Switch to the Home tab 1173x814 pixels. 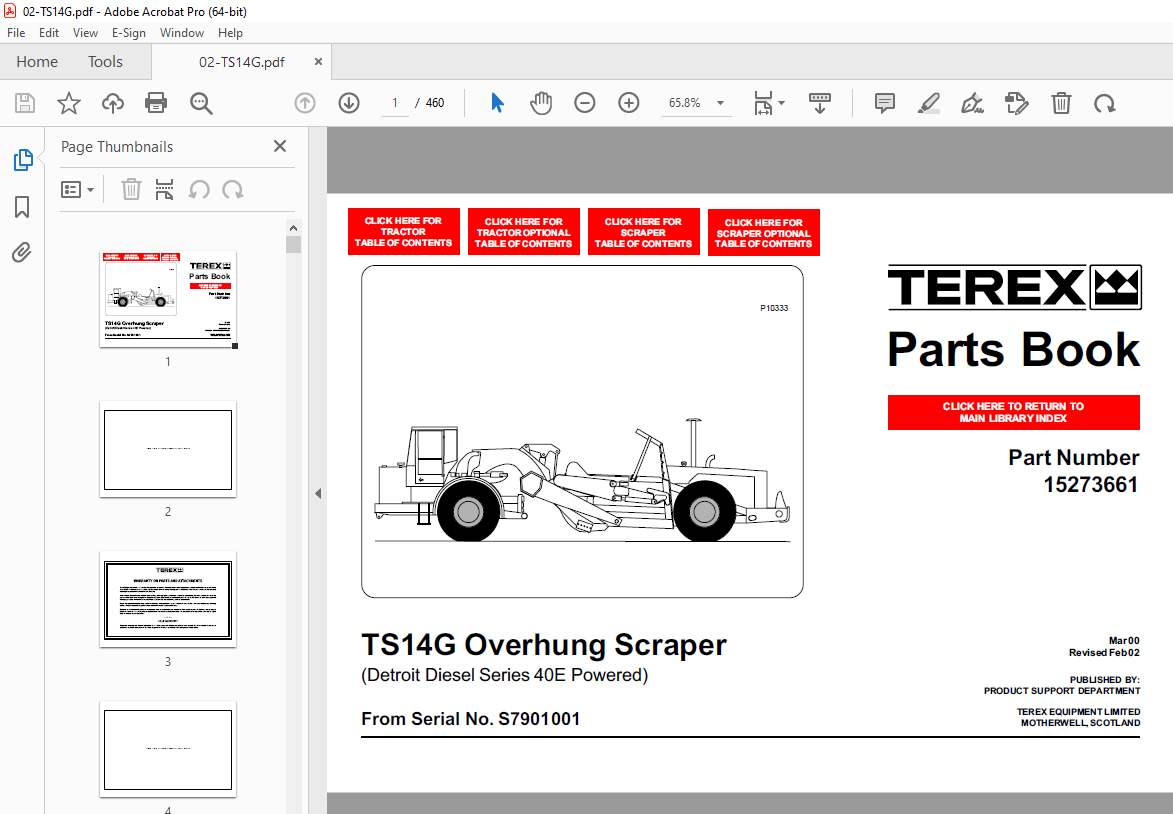[x=37, y=62]
